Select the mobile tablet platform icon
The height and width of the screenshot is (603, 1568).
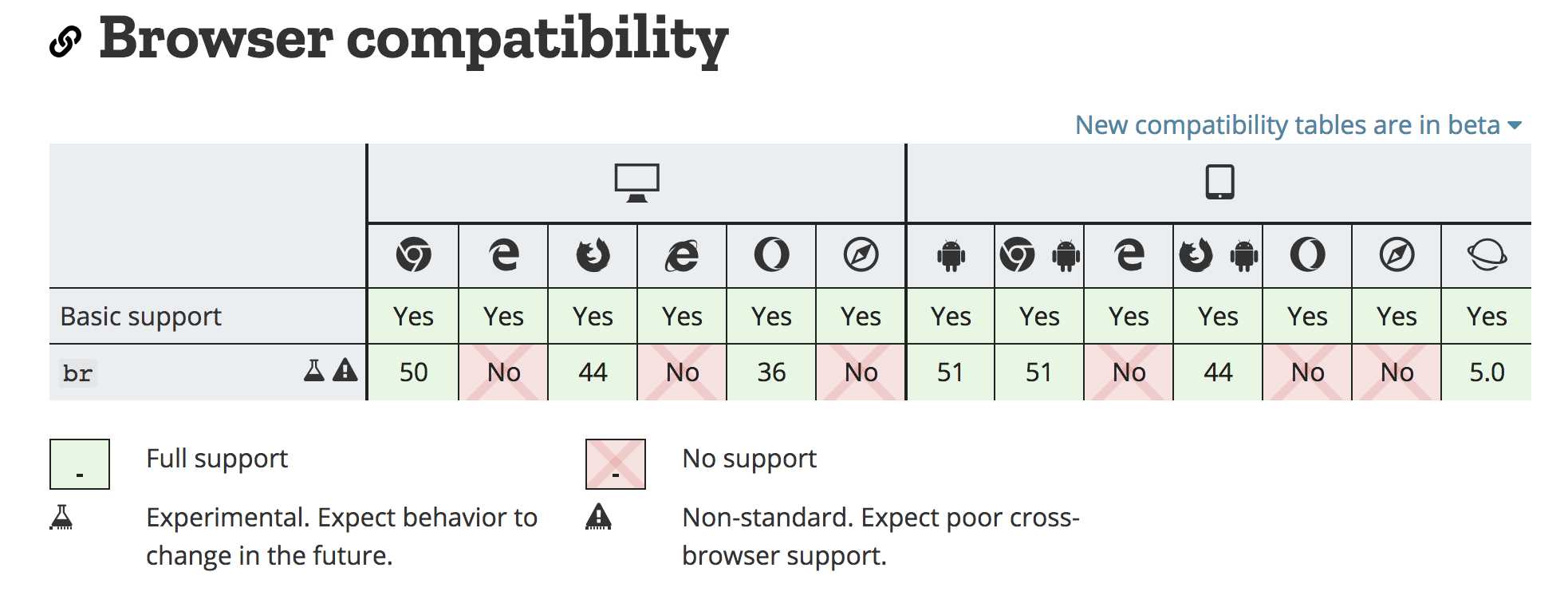click(1219, 182)
